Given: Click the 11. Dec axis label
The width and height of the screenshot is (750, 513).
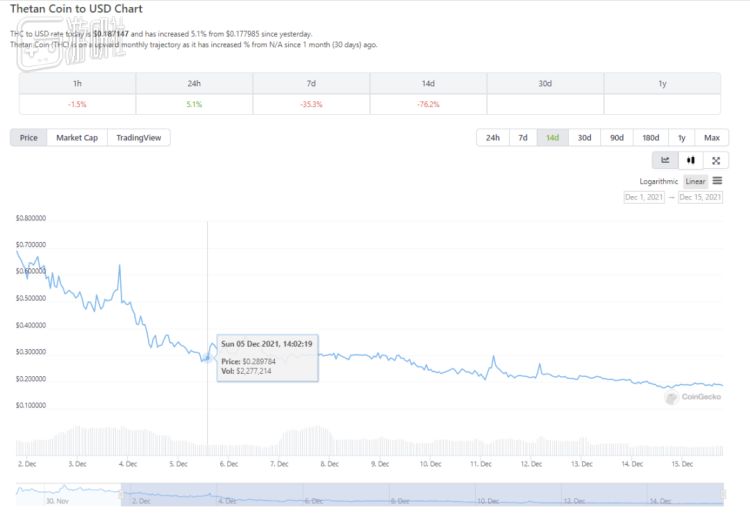Looking at the screenshot, I should tap(481, 464).
